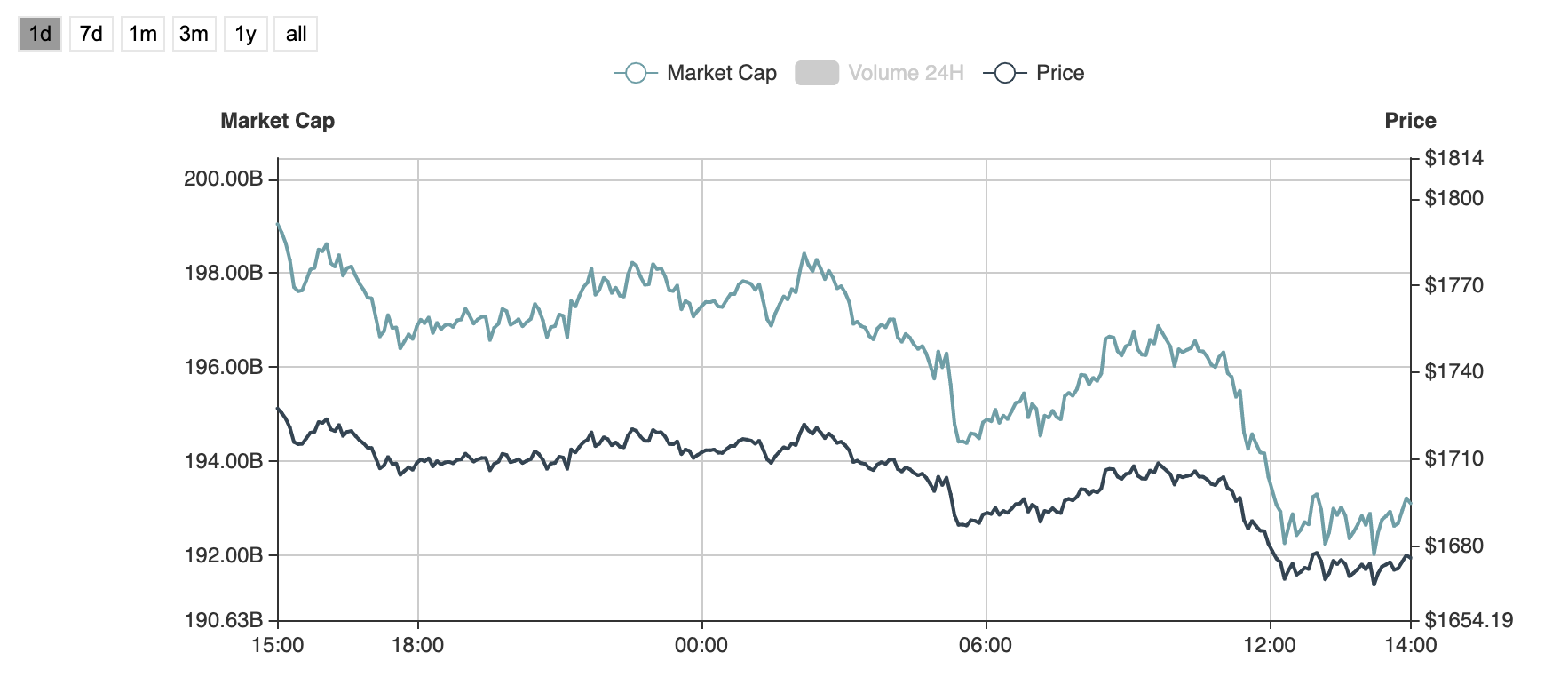The image size is (1568, 677).
Task: Click the grey Volume 24H legend swatch
Action: 817,73
